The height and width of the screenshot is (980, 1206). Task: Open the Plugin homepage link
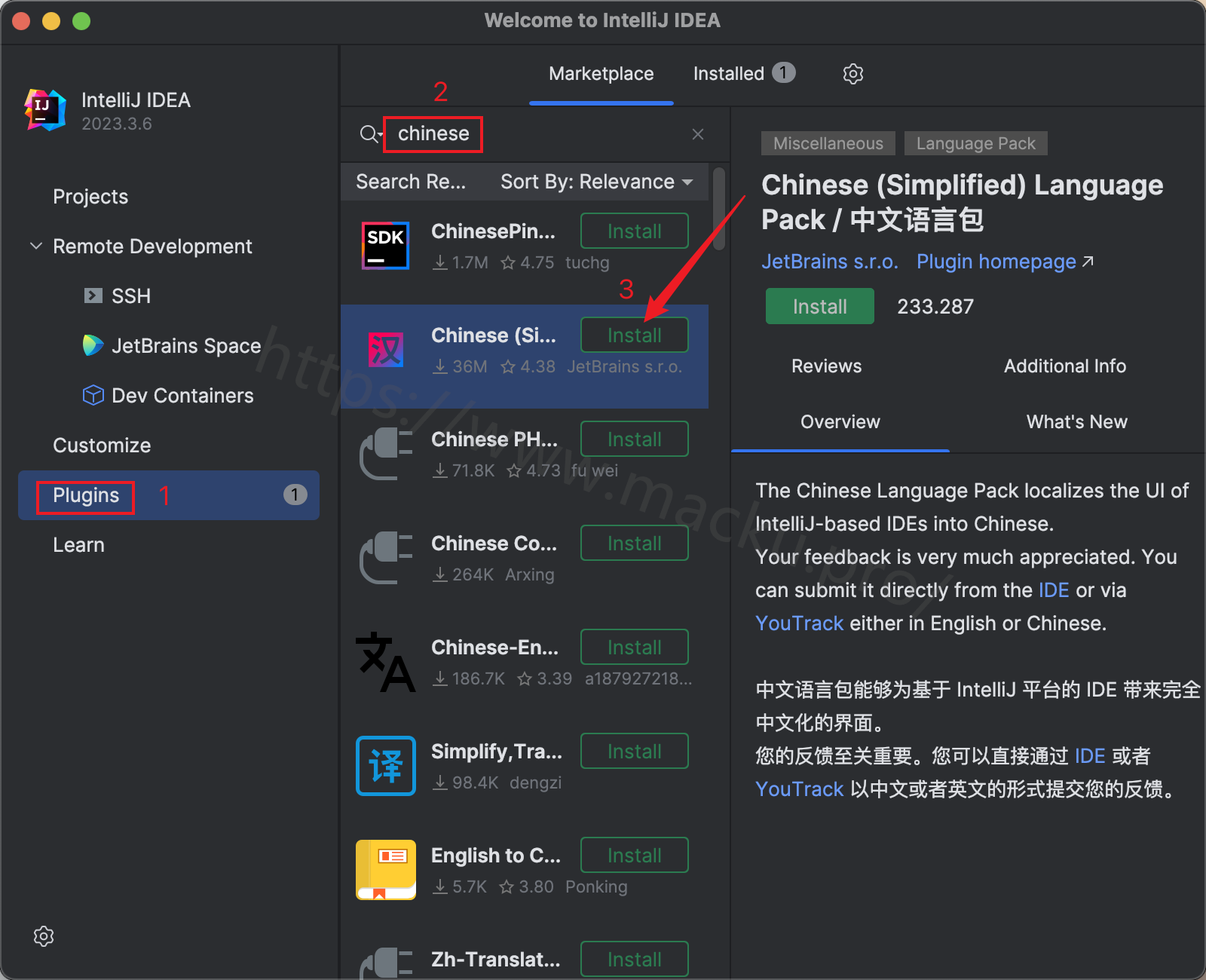(x=996, y=262)
